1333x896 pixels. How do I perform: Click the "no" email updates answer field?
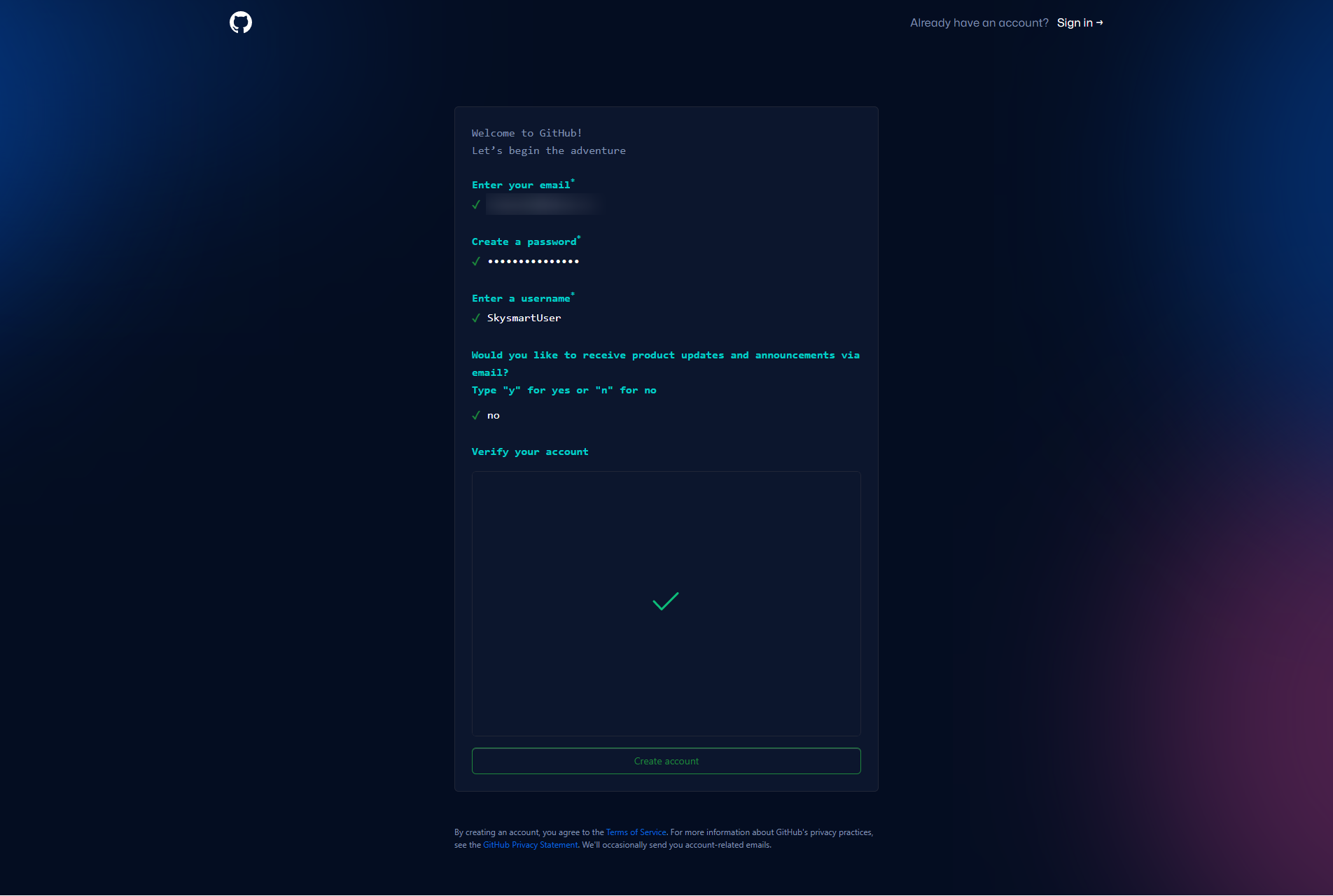click(x=494, y=415)
